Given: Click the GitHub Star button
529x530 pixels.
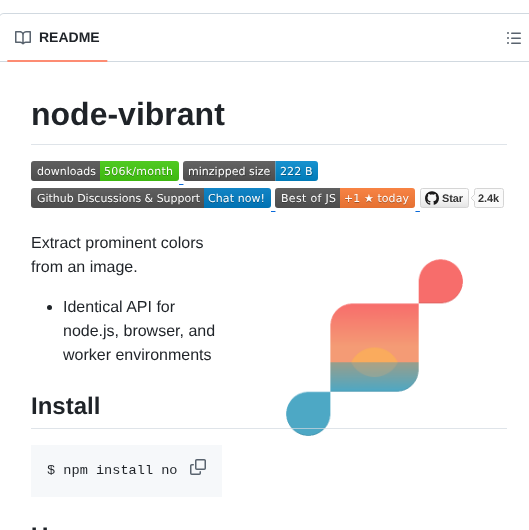Looking at the screenshot, I should point(444,198).
